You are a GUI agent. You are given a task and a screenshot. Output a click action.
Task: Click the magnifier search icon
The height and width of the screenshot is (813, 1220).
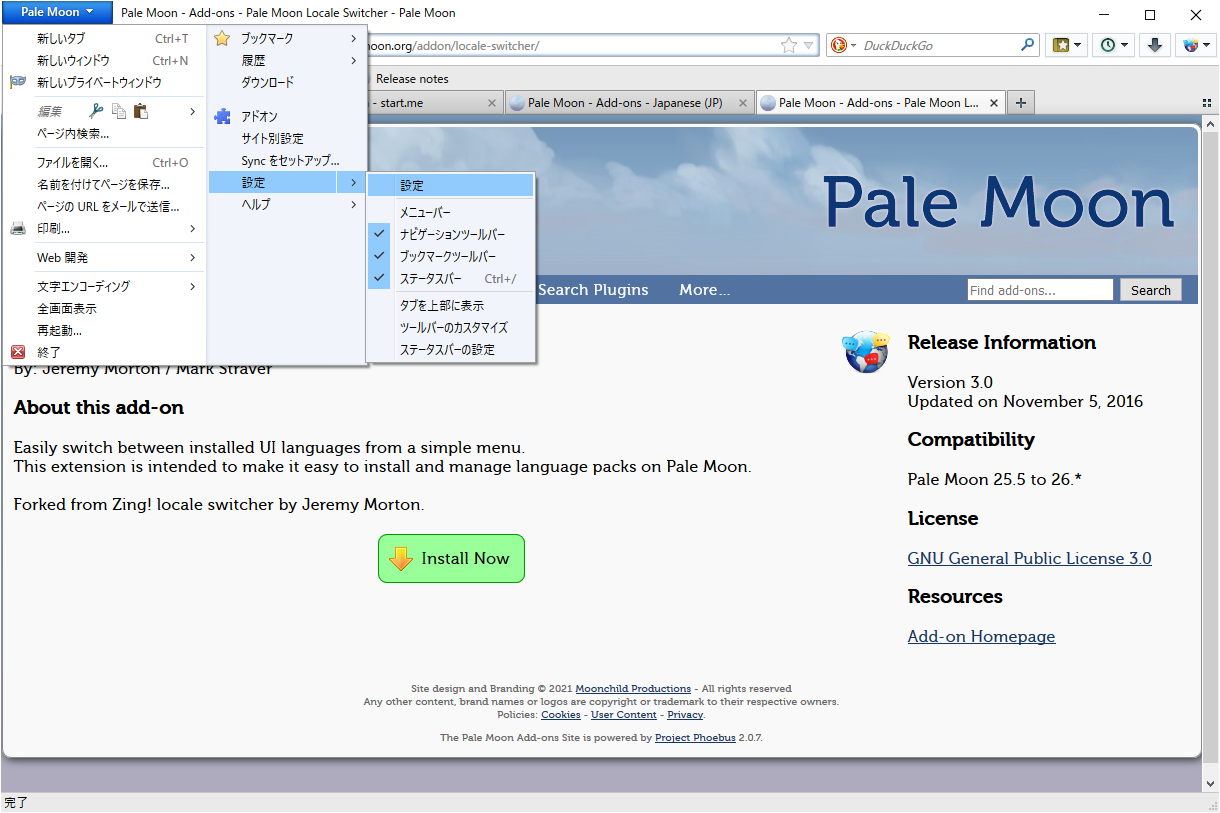pyautogui.click(x=1028, y=45)
